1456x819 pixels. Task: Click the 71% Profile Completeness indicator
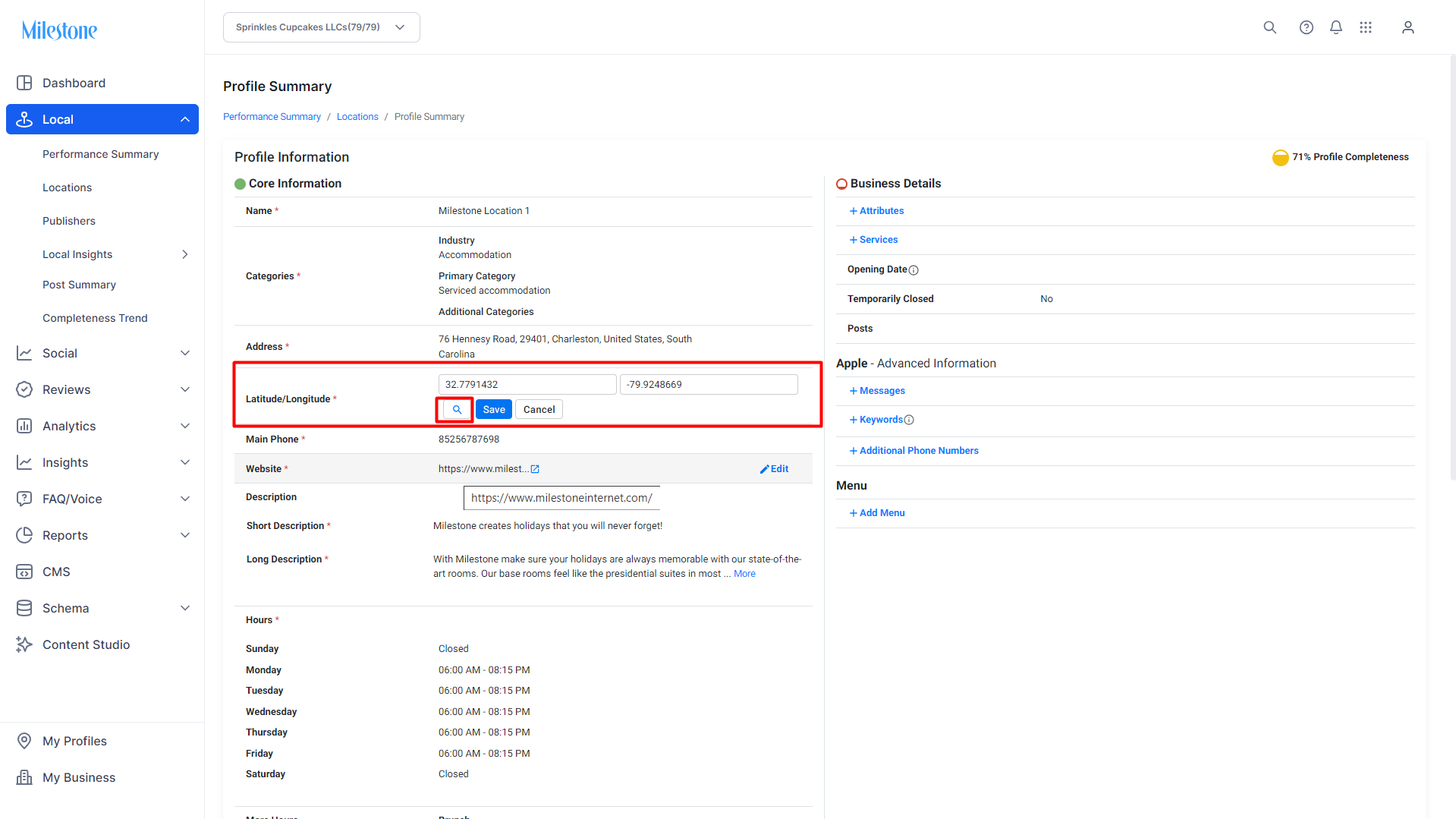pyautogui.click(x=1341, y=157)
